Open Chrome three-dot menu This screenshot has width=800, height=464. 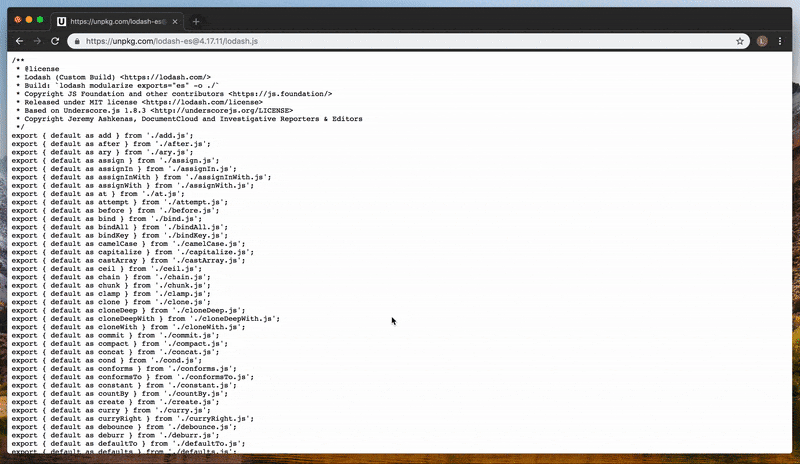(780, 41)
